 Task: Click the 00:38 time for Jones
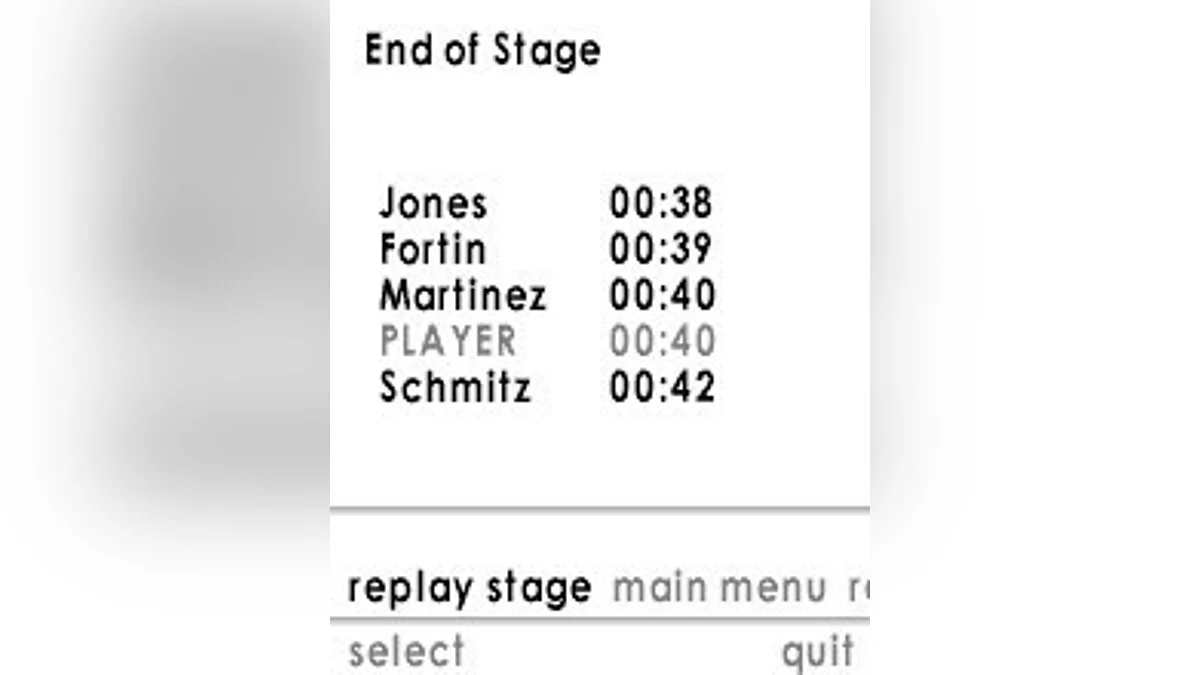(661, 204)
